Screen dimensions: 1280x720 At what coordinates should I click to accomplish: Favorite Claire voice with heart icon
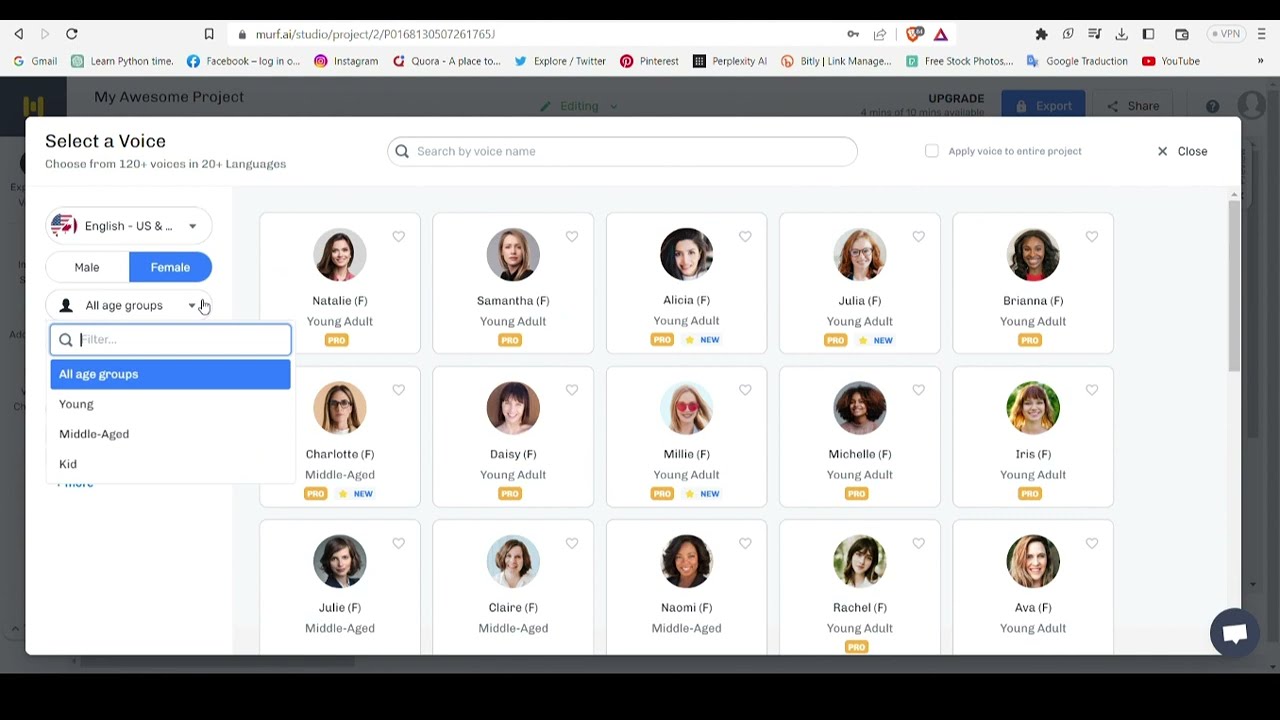[572, 544]
